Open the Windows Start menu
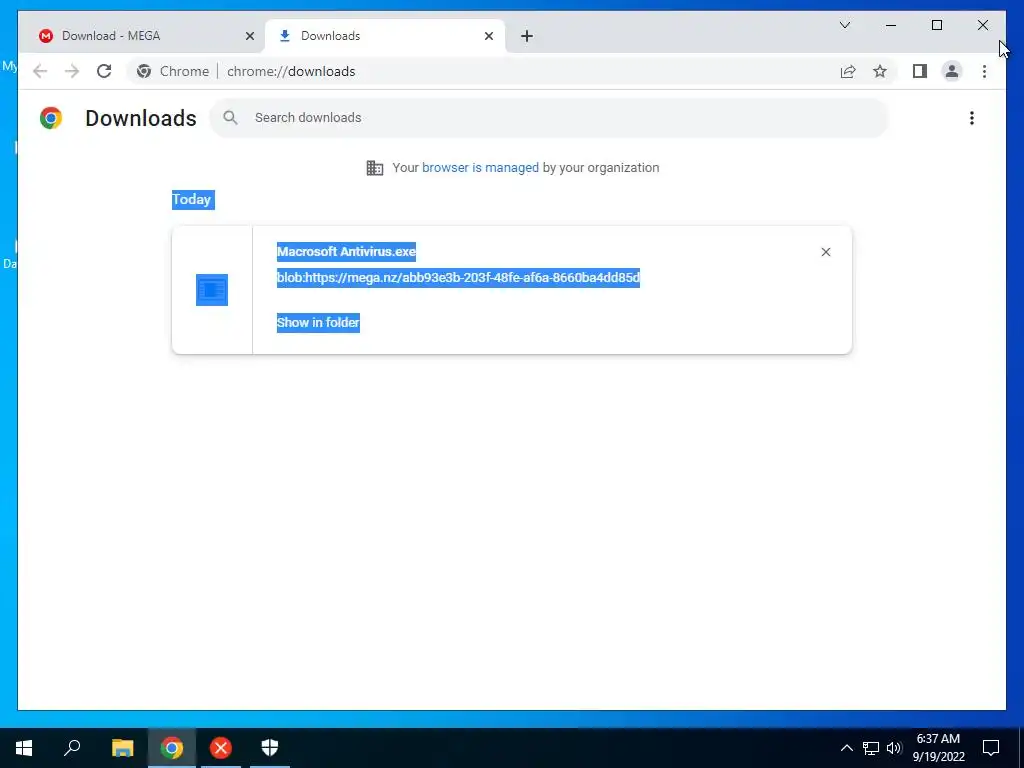This screenshot has height=768, width=1024. 24,748
